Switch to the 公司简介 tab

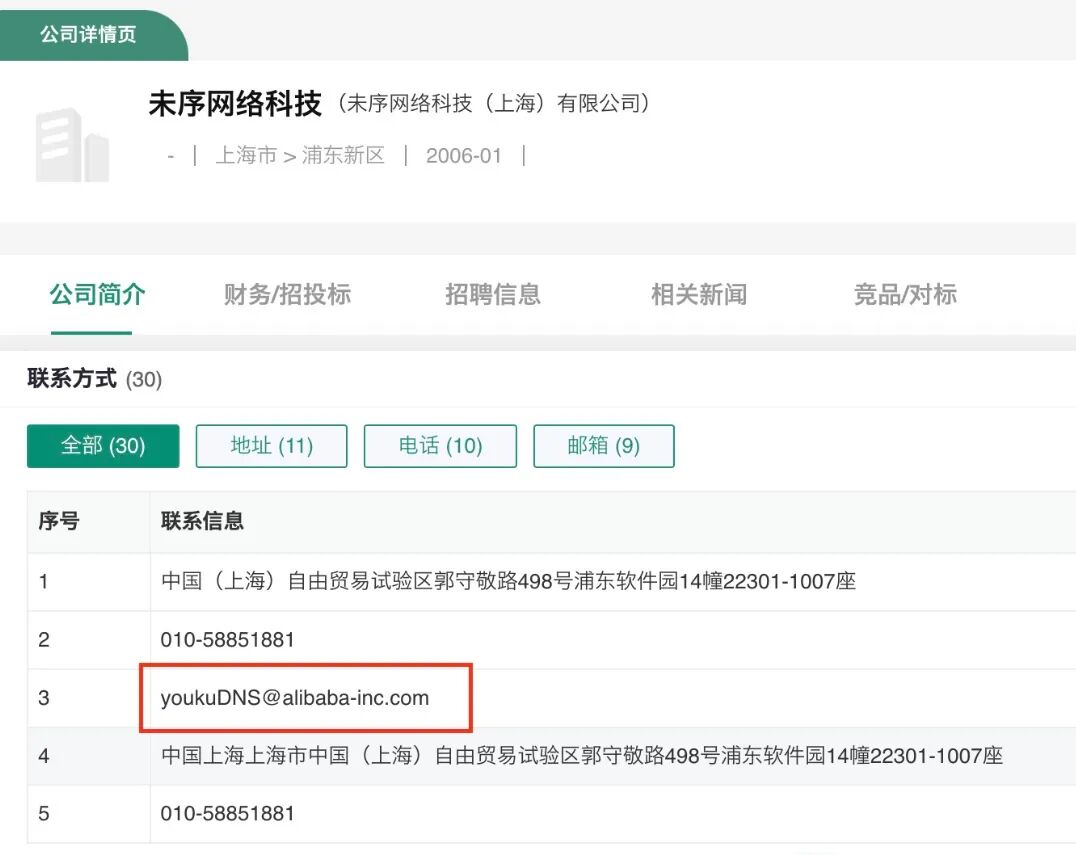tap(97, 294)
